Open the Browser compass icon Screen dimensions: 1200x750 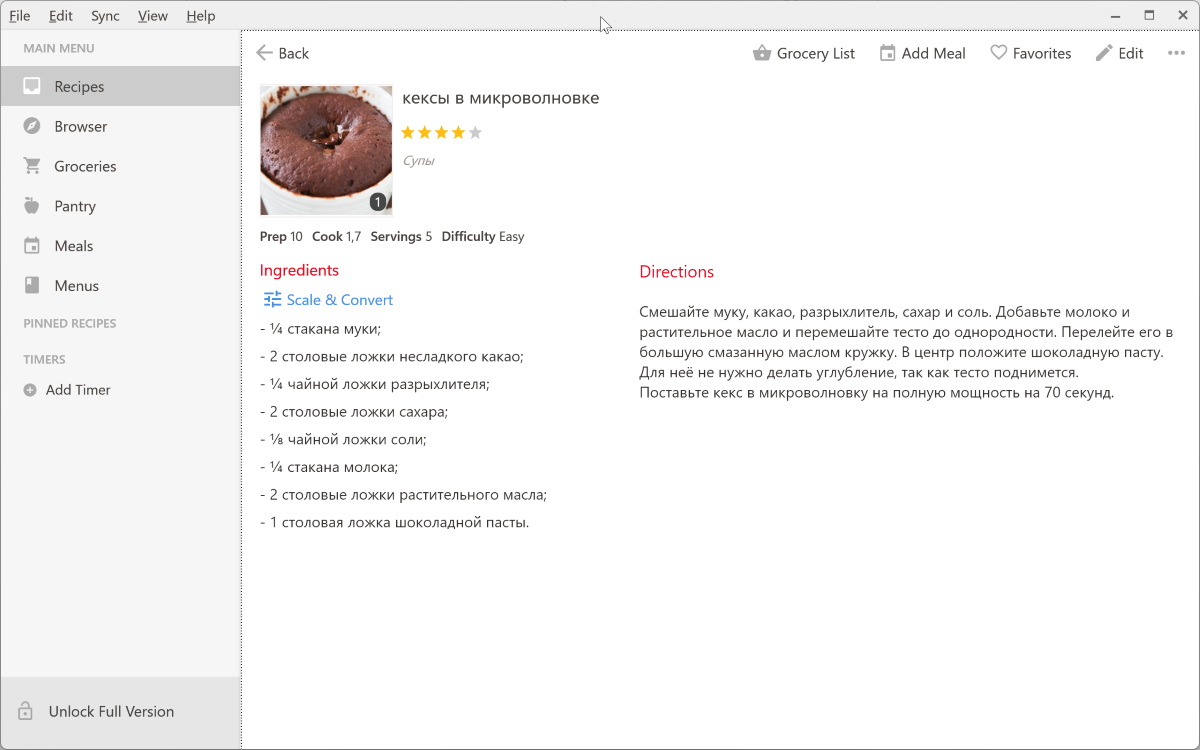point(32,126)
